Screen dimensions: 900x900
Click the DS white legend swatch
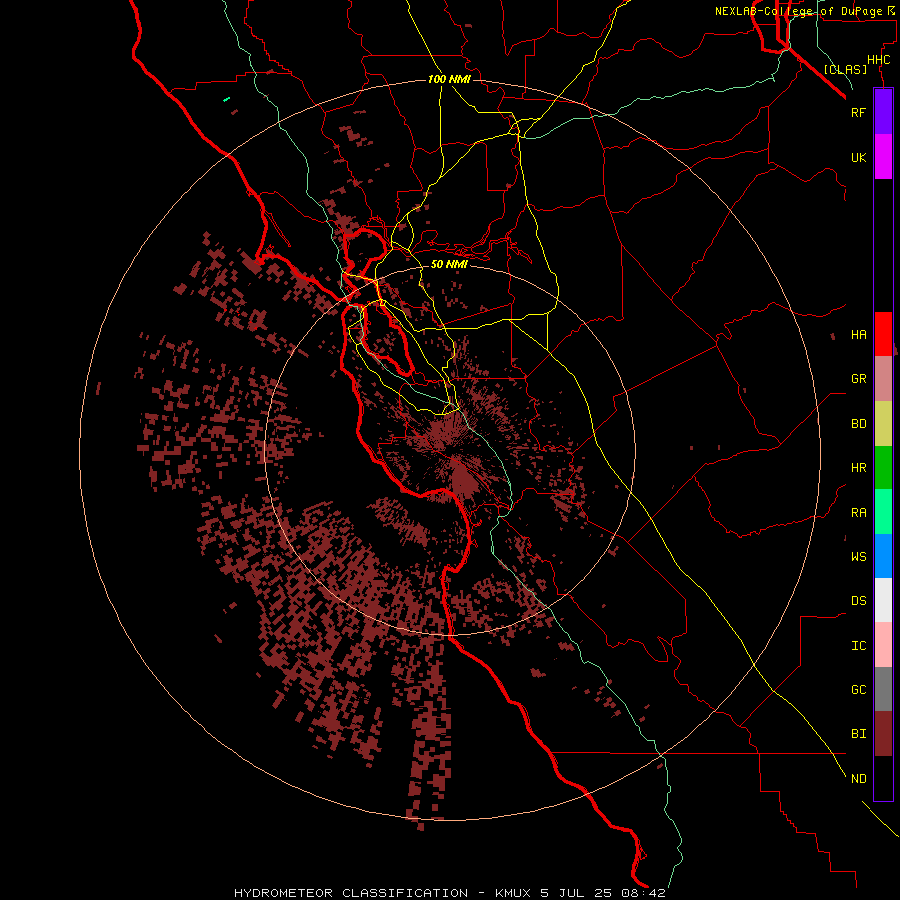point(883,600)
